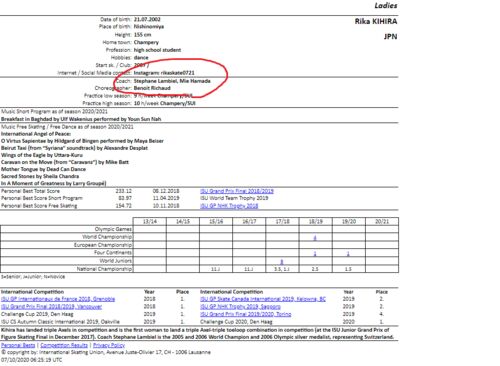
Task: Open the Privacy Policy footer link
Action: click(x=109, y=345)
